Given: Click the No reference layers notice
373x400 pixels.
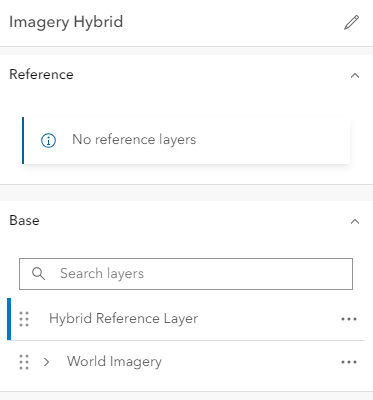Looking at the screenshot, I should (186, 140).
